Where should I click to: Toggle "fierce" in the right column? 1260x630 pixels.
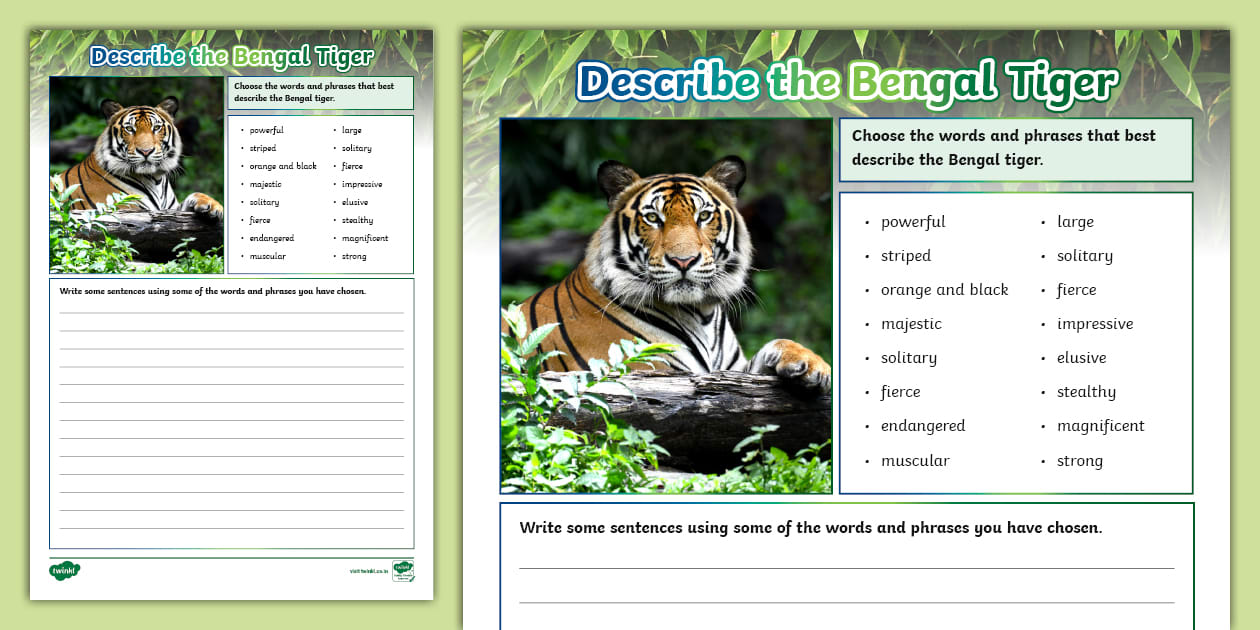[x=1076, y=289]
